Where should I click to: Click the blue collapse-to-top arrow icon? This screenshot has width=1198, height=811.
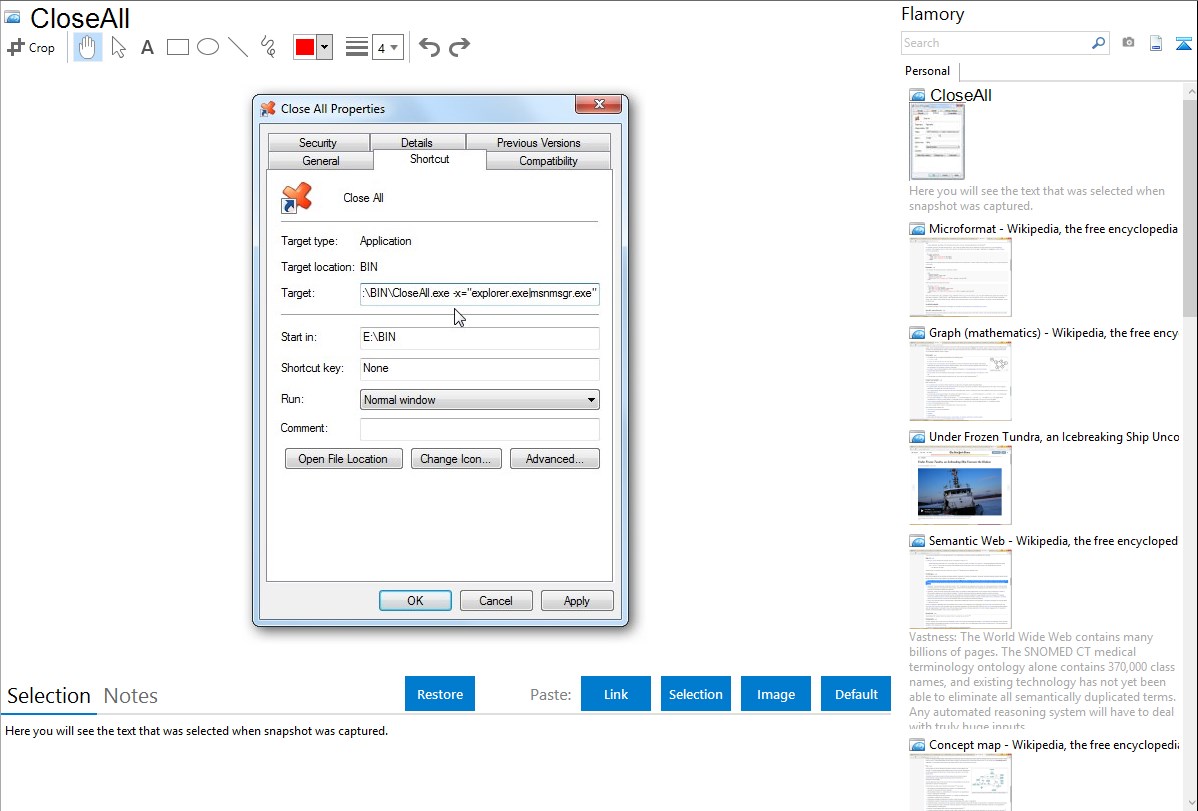(x=1183, y=43)
